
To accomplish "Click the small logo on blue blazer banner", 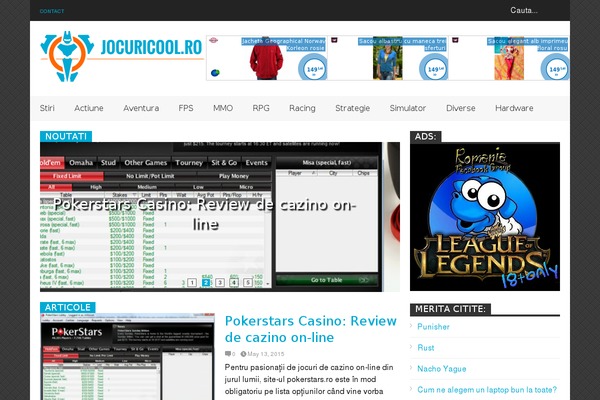I will click(x=334, y=40).
